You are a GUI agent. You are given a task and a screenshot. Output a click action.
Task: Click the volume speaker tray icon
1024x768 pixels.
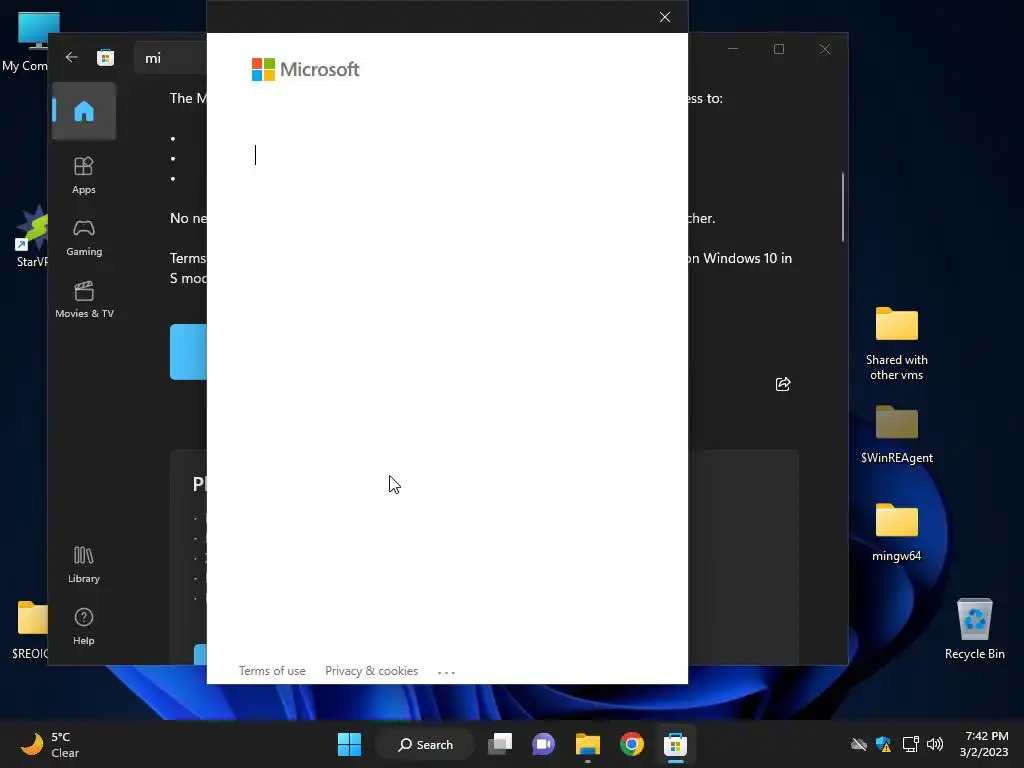coord(935,744)
